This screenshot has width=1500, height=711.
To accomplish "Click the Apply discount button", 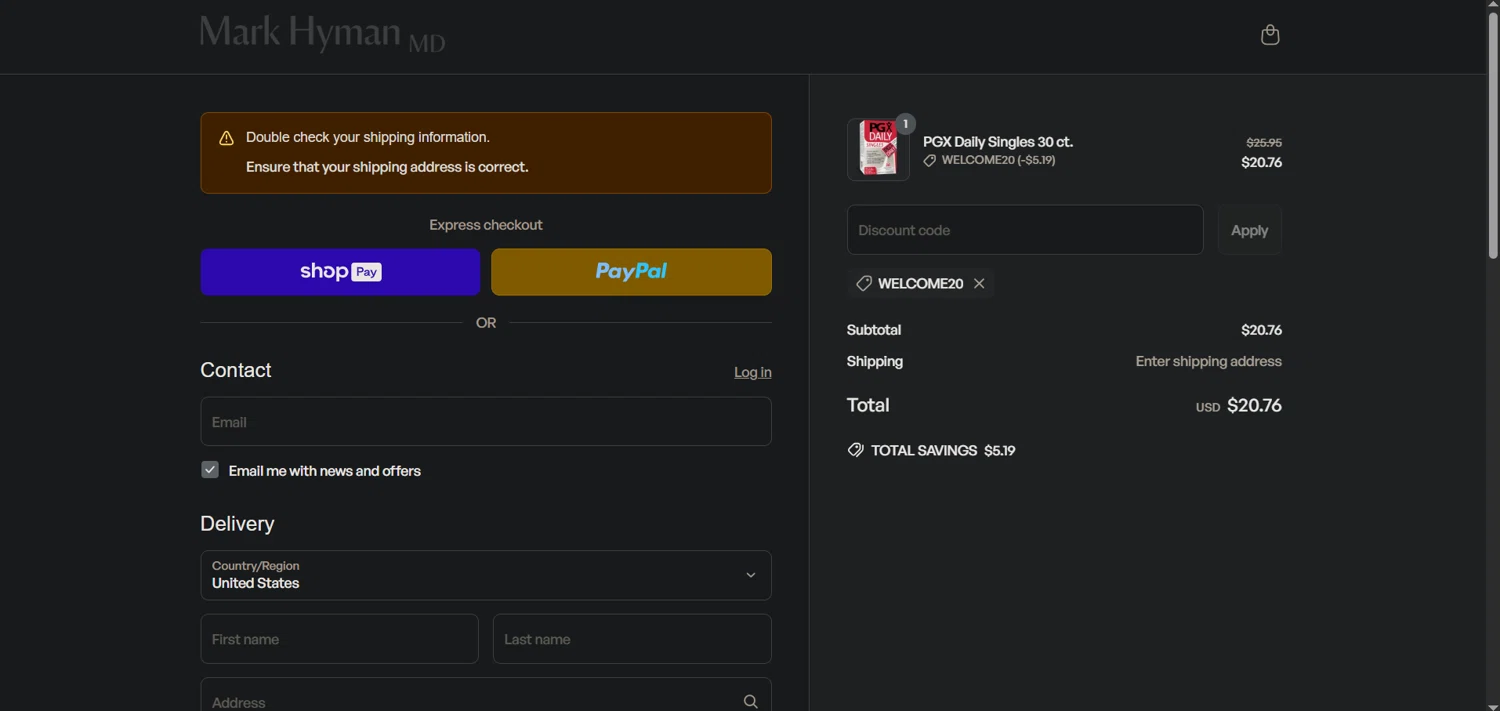I will pyautogui.click(x=1249, y=230).
